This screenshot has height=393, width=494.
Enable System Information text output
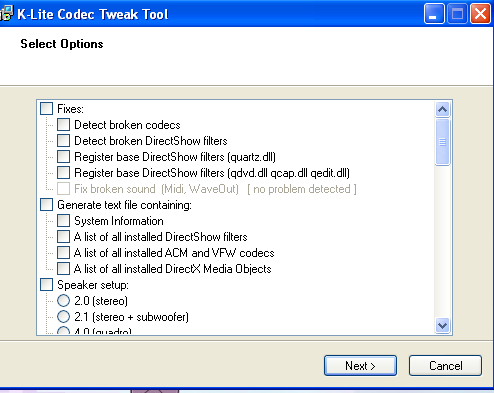pos(63,221)
